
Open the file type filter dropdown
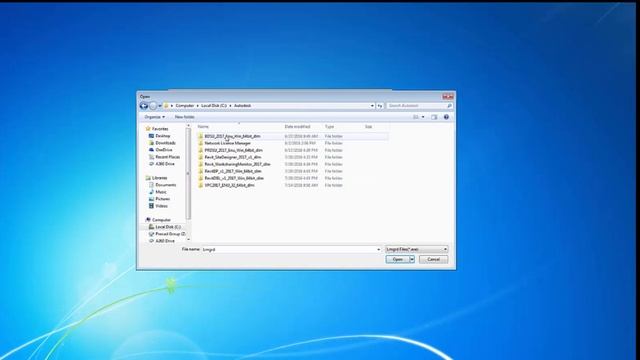coord(416,249)
